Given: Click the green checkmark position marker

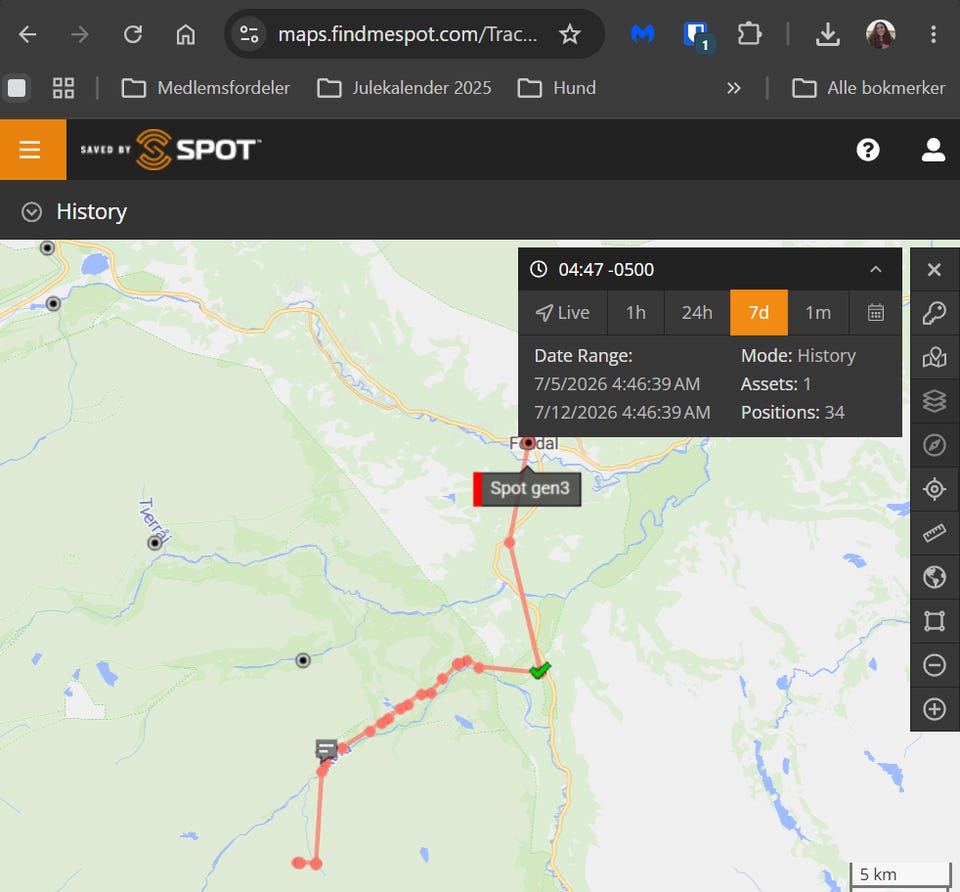Looking at the screenshot, I should point(540,670).
